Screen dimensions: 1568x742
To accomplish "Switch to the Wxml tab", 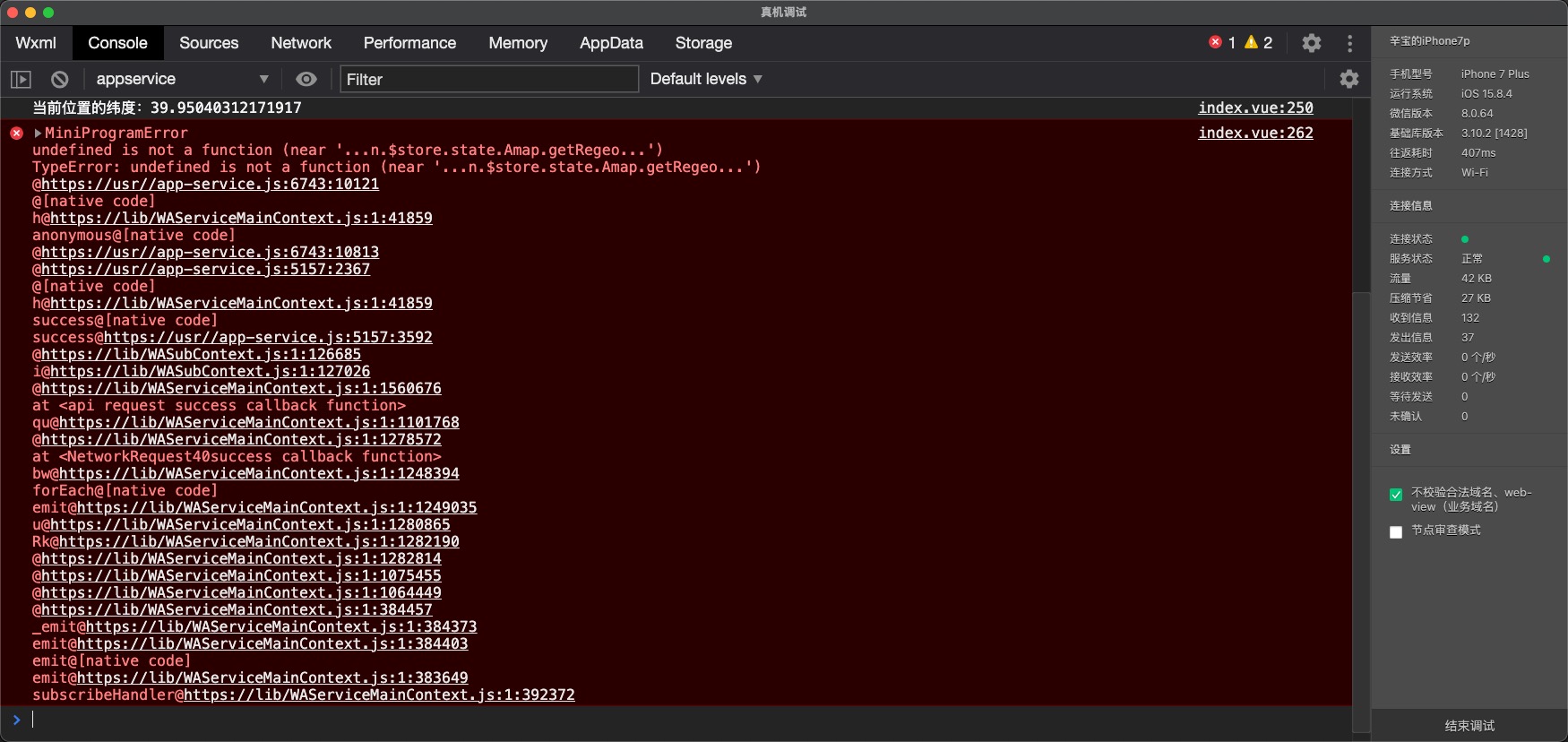I will click(x=36, y=43).
